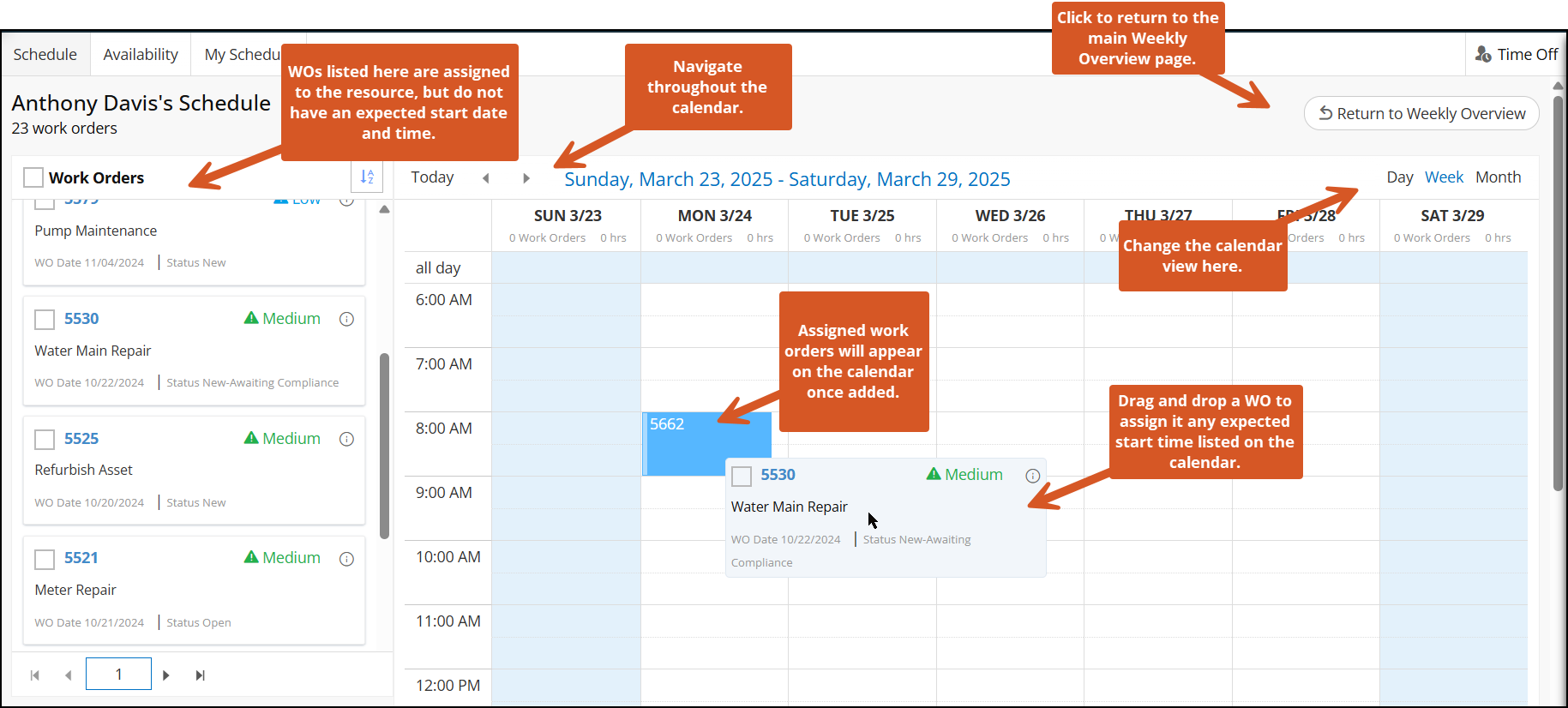This screenshot has height=708, width=1568.
Task: Check the select-all Work Orders checkbox
Action: 33,177
